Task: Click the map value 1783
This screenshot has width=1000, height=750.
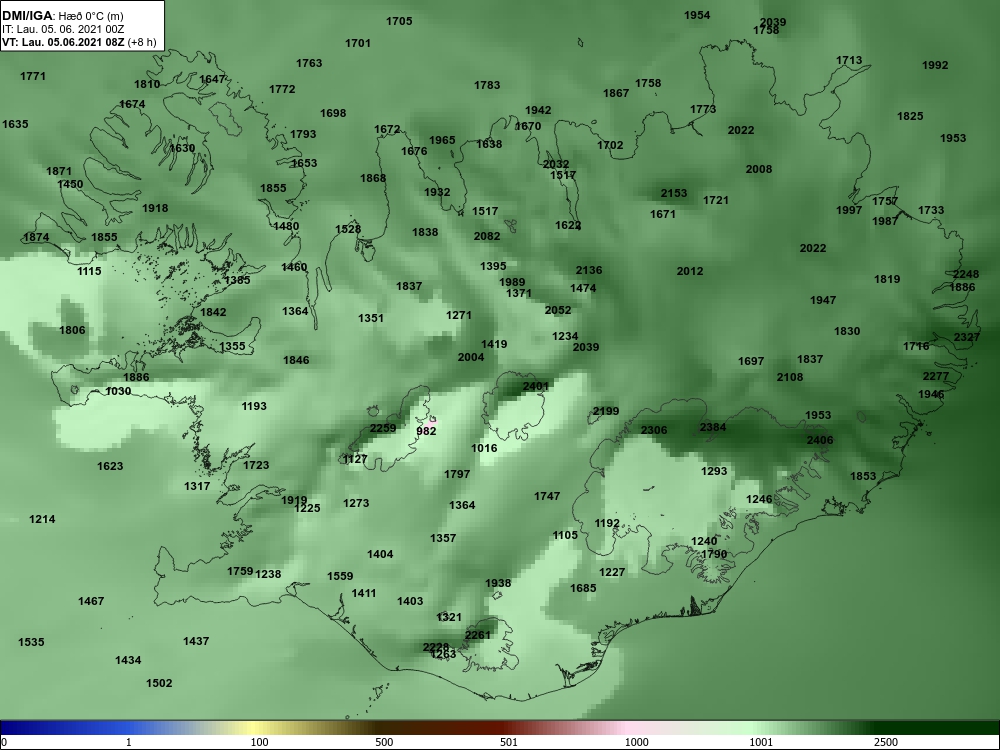Action: tap(487, 85)
